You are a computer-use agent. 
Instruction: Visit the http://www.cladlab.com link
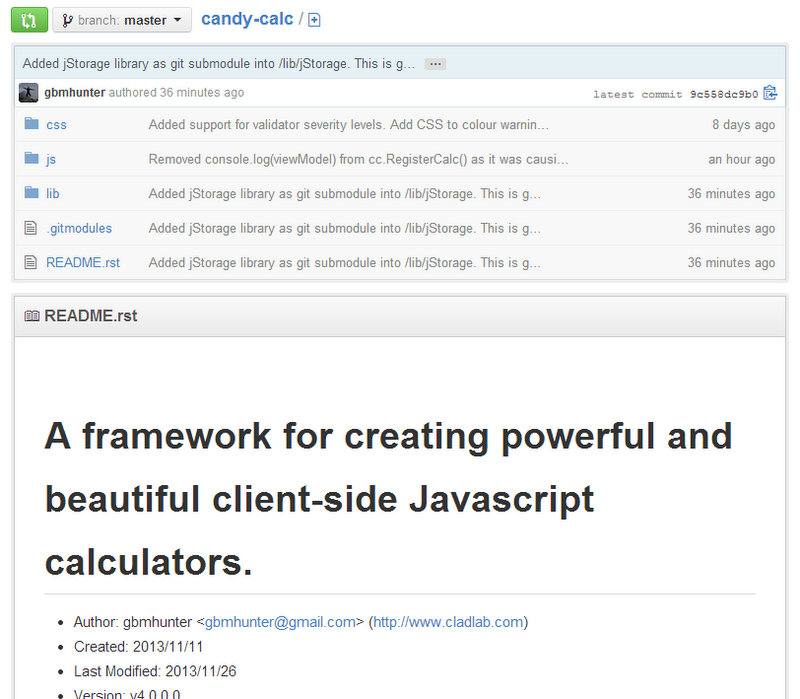pyautogui.click(x=448, y=622)
